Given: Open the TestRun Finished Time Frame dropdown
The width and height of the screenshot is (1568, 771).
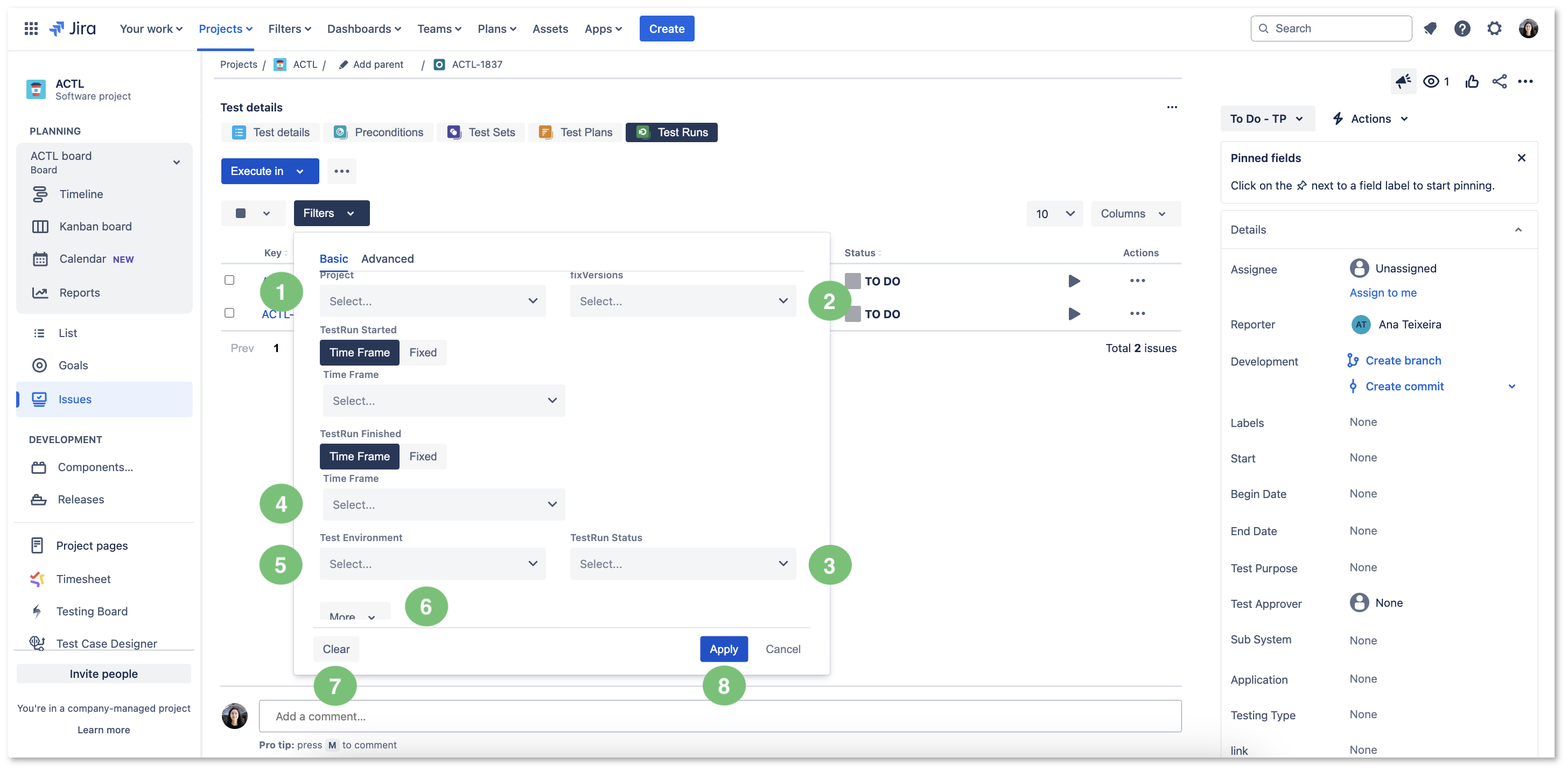Looking at the screenshot, I should pyautogui.click(x=443, y=504).
